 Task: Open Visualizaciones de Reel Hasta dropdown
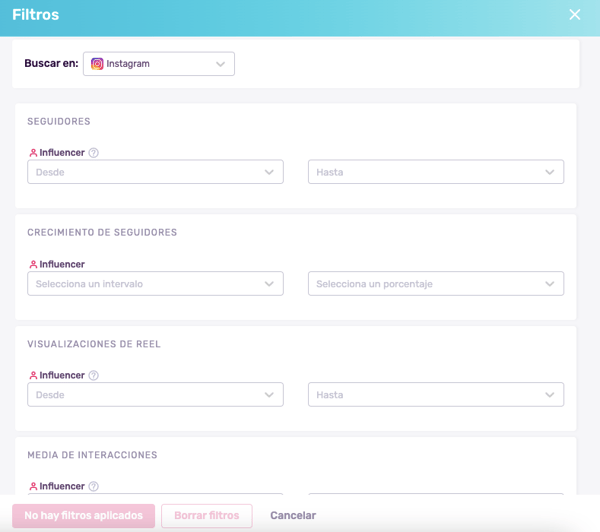tap(435, 395)
